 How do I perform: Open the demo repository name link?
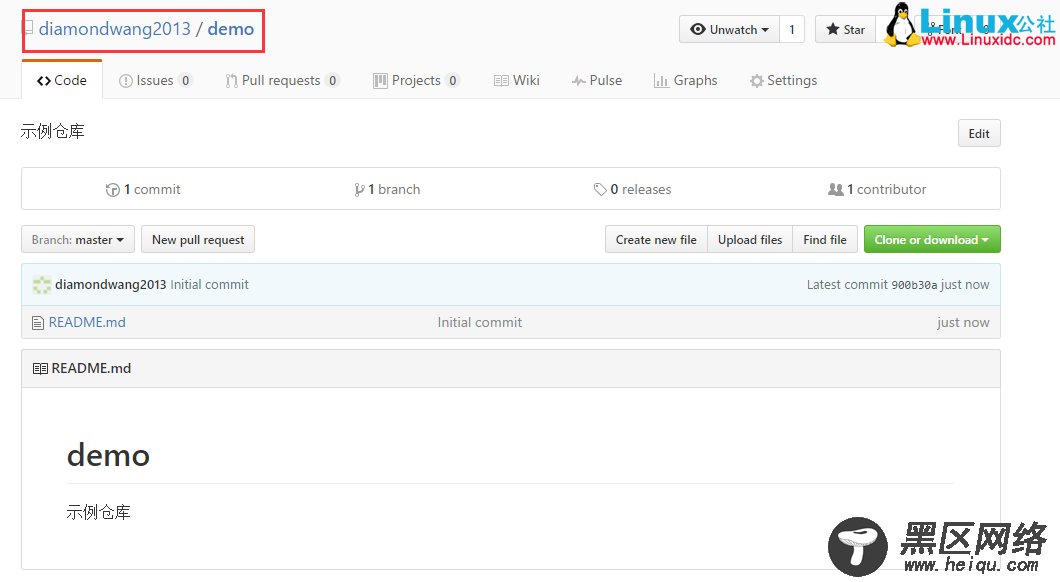(231, 29)
